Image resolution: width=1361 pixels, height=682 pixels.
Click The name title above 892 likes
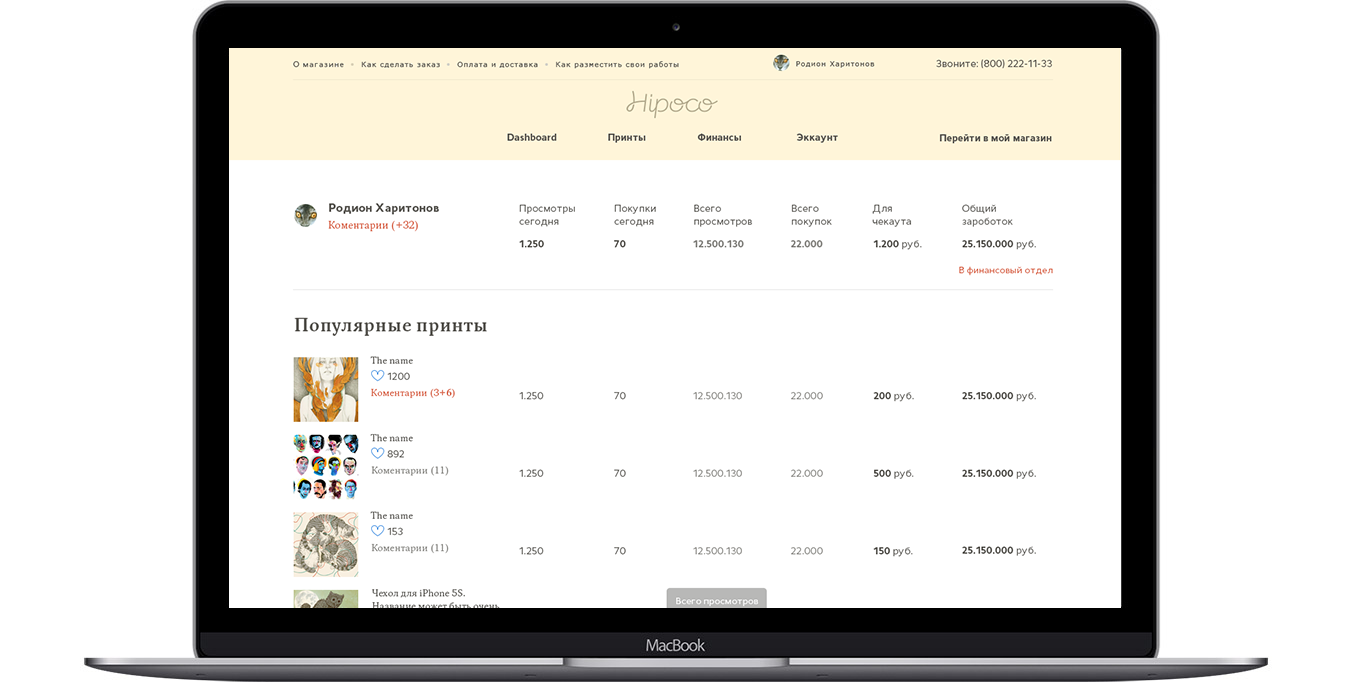point(392,438)
